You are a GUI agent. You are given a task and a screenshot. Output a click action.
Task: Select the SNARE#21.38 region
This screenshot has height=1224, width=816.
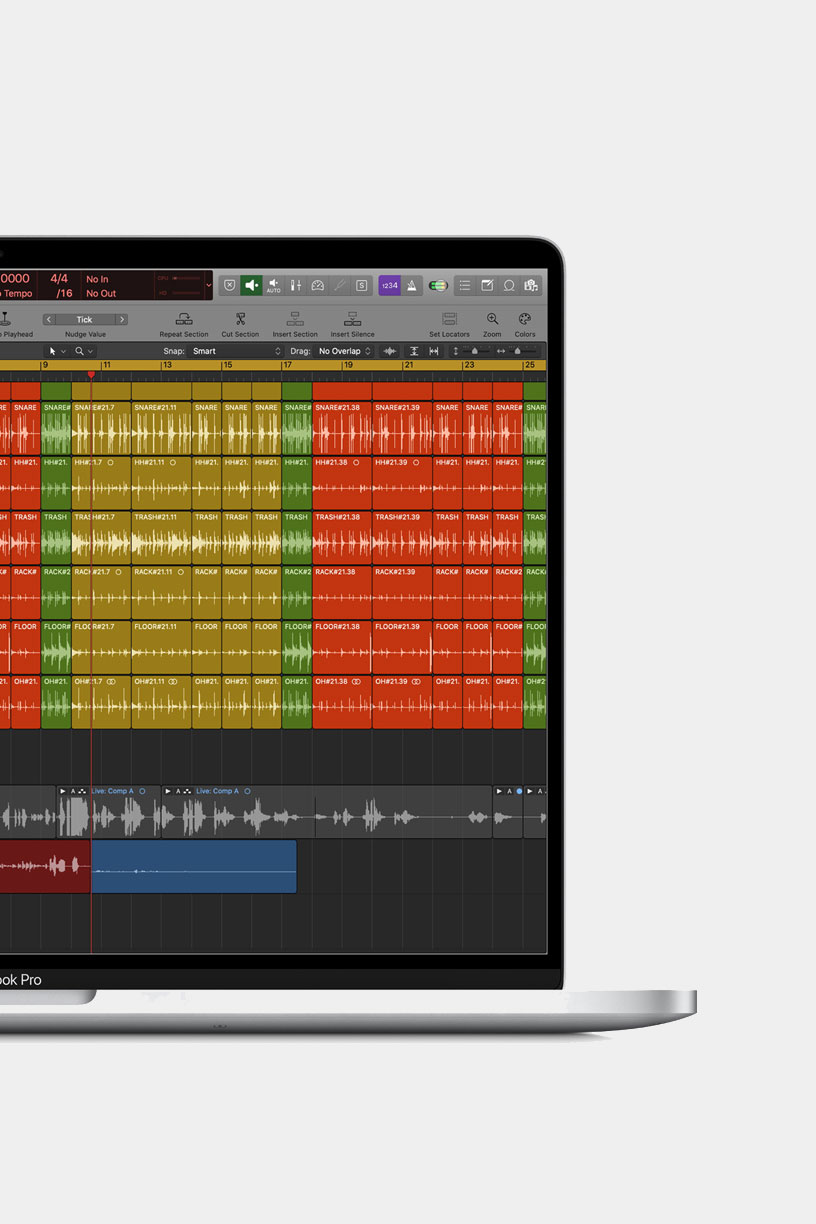pos(342,428)
